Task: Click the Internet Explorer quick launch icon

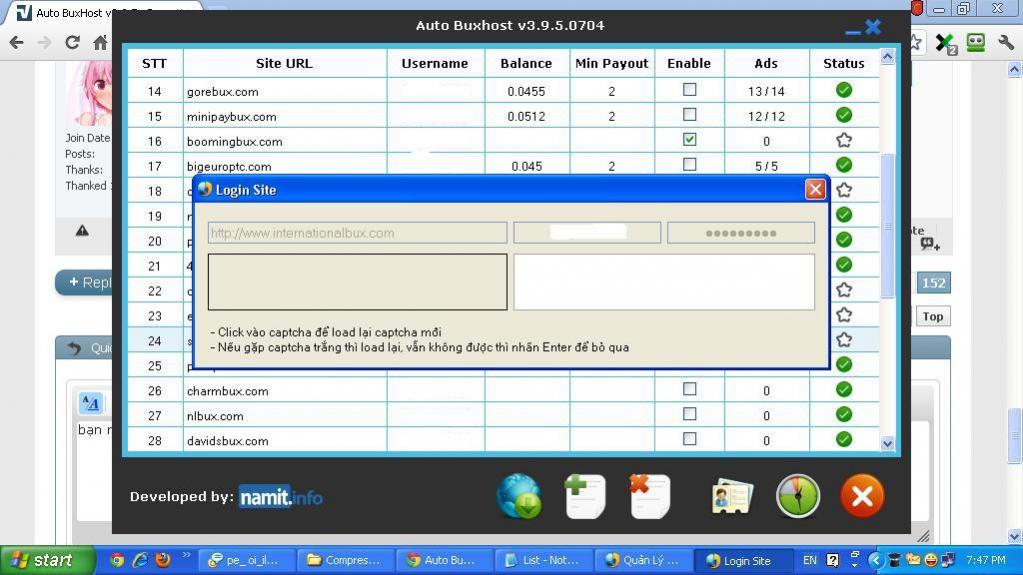Action: 140,559
